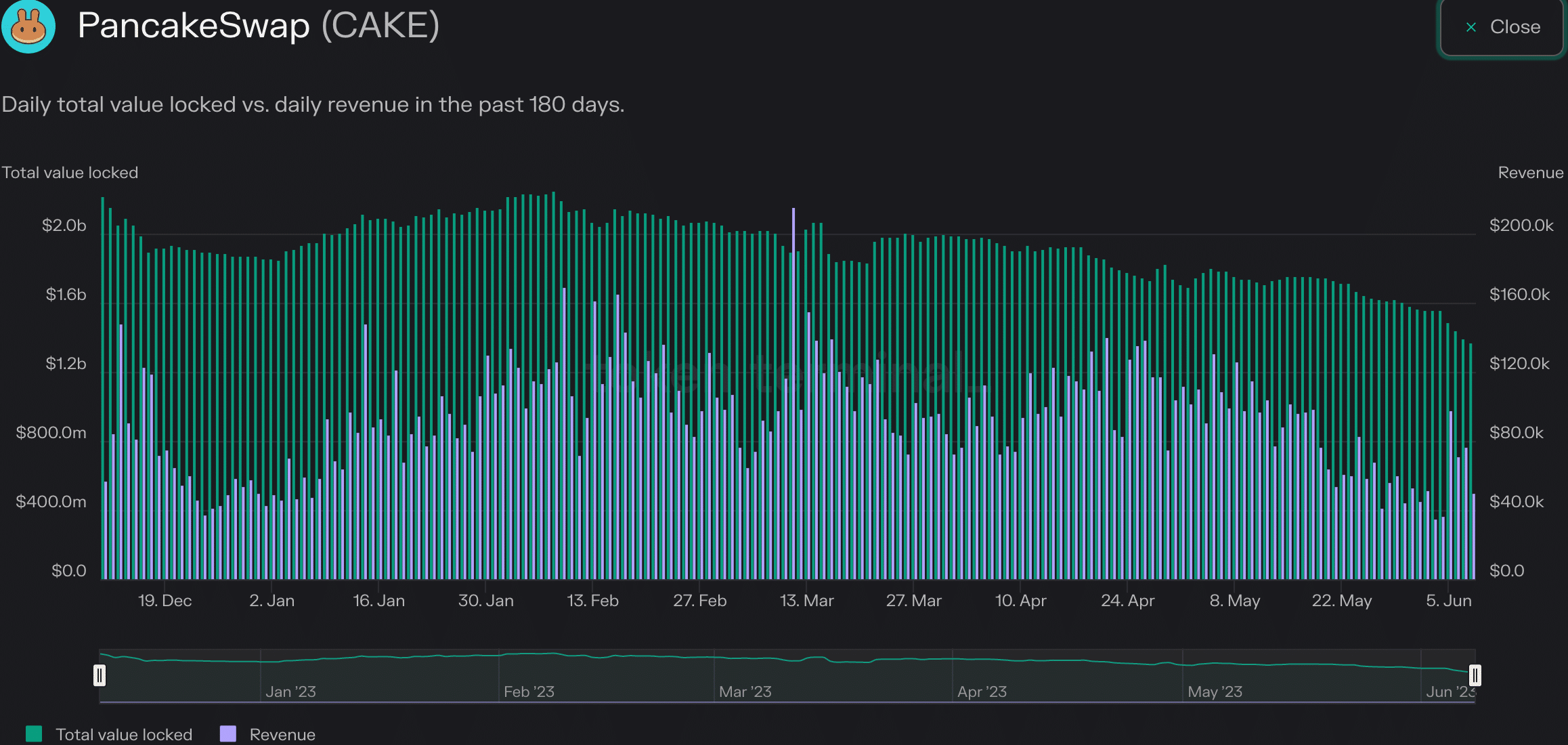Click the $200.0k right axis label
This screenshot has height=745, width=1568.
pos(1521,226)
